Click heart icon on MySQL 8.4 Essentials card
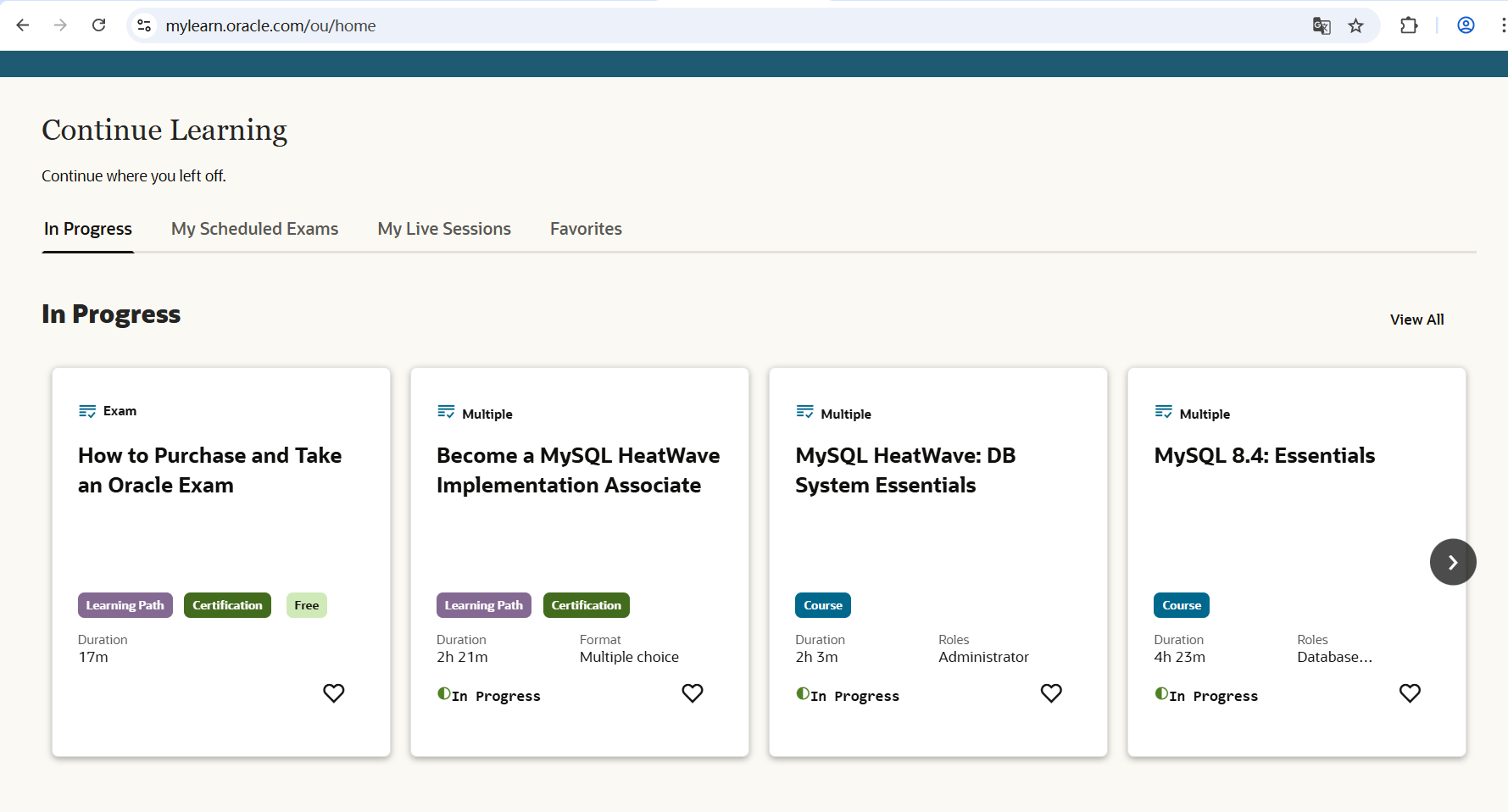 pos(1410,693)
